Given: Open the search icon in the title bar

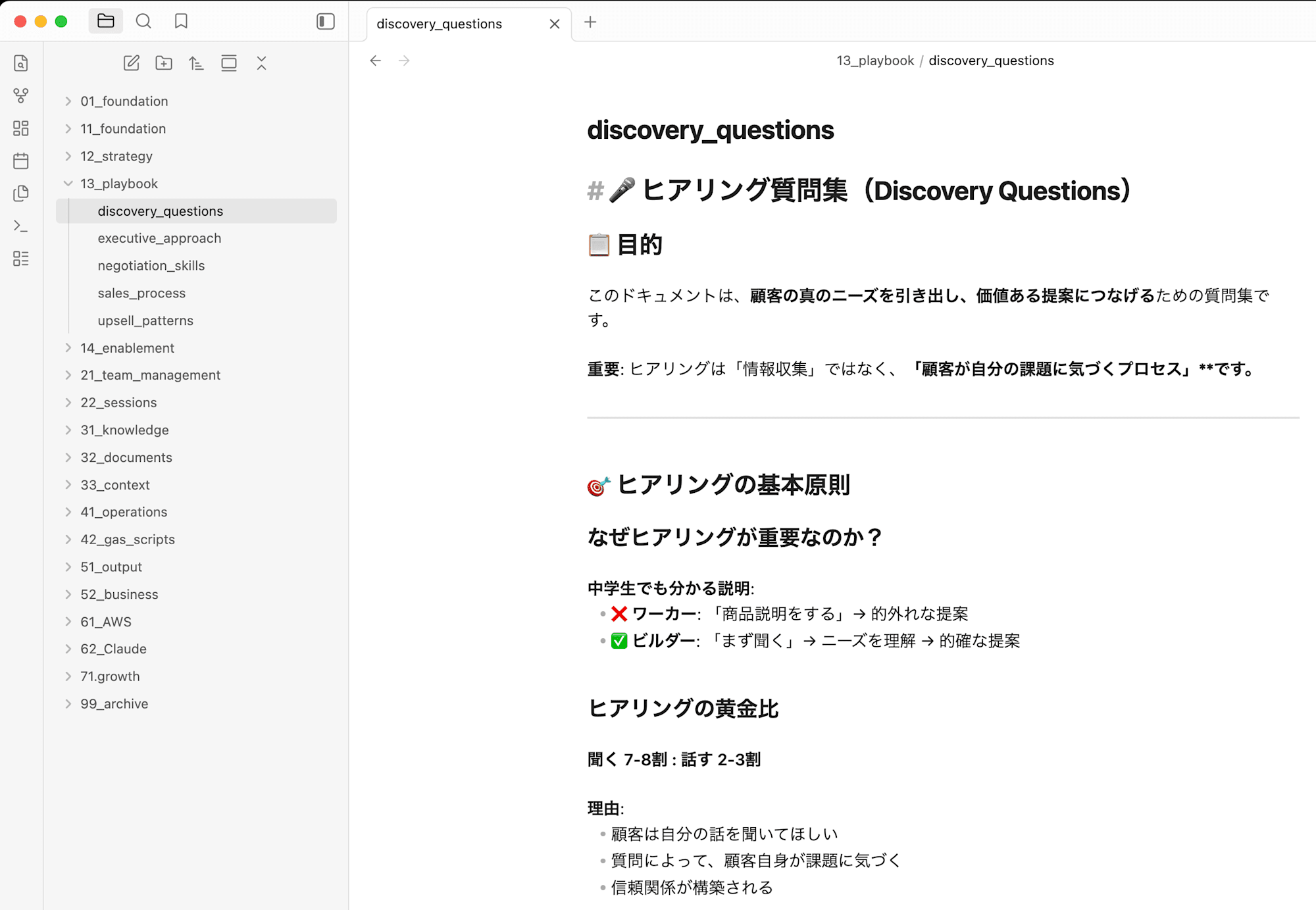Looking at the screenshot, I should [144, 21].
